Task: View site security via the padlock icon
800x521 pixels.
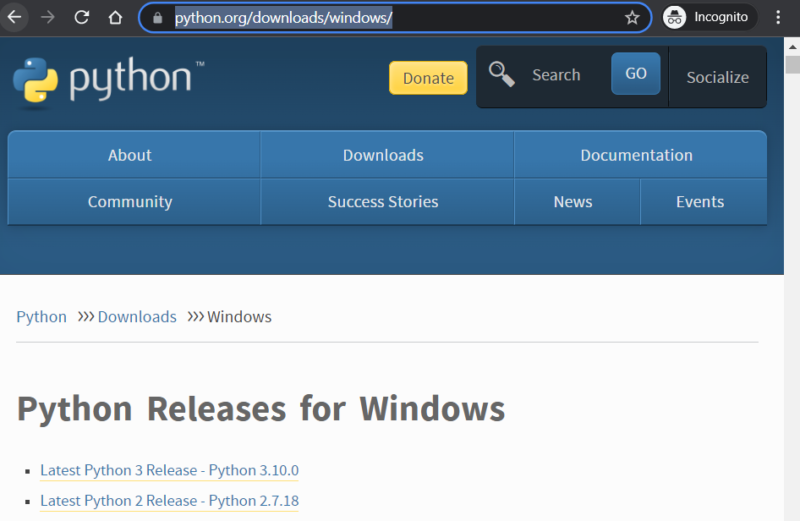Action: [x=158, y=18]
